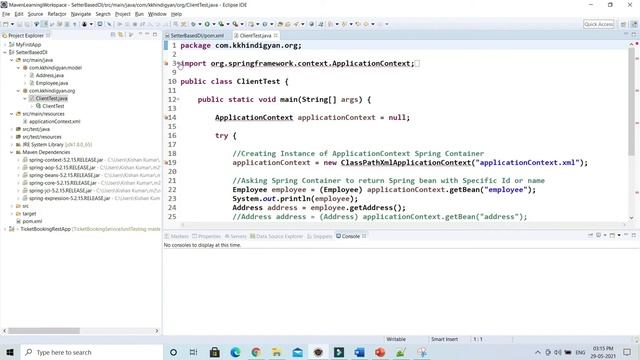Collapse the src/main/resources folder
Screen dimensions: 640x360
pyautogui.click(x=11, y=114)
